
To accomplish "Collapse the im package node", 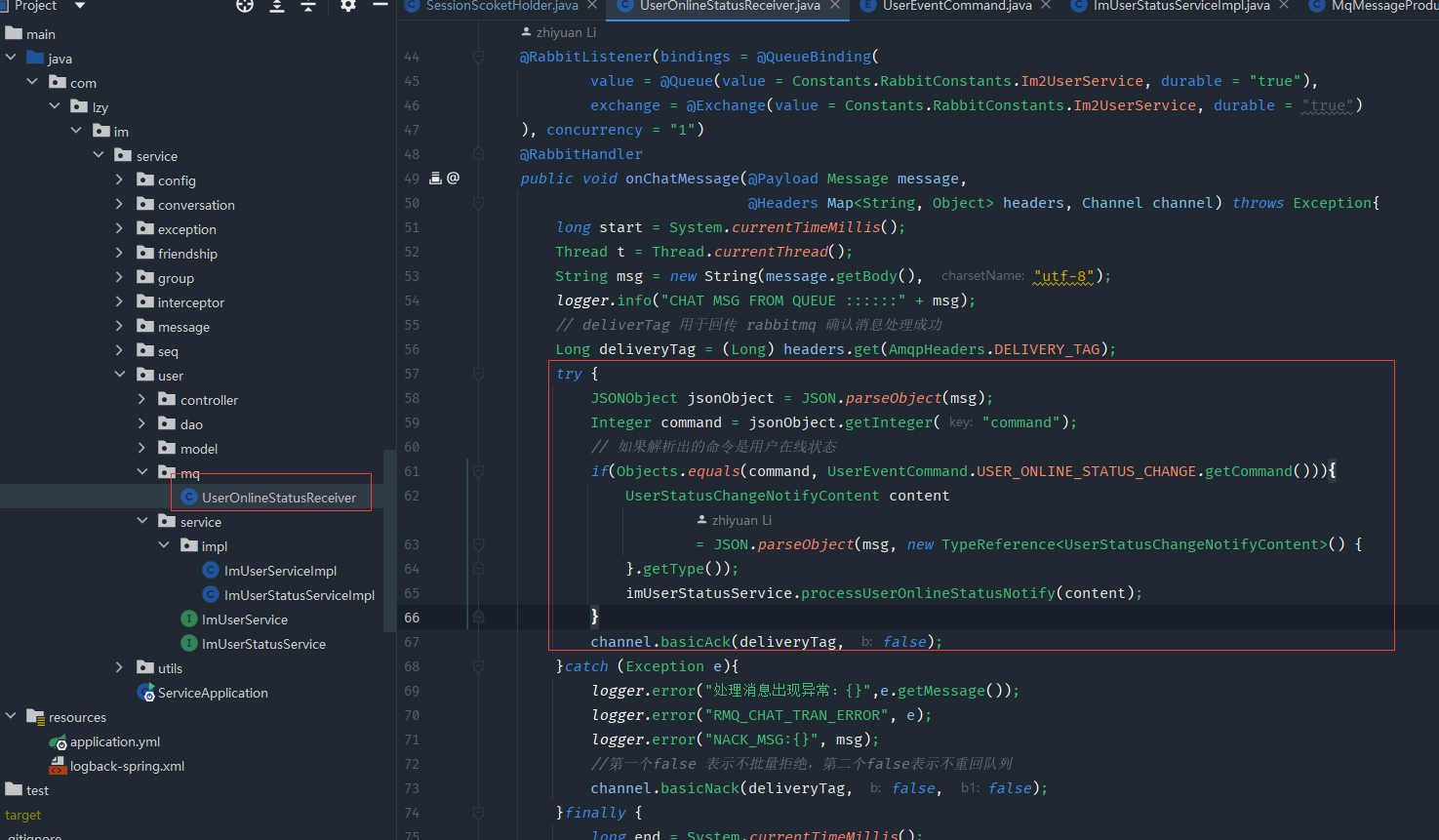I will (76, 131).
